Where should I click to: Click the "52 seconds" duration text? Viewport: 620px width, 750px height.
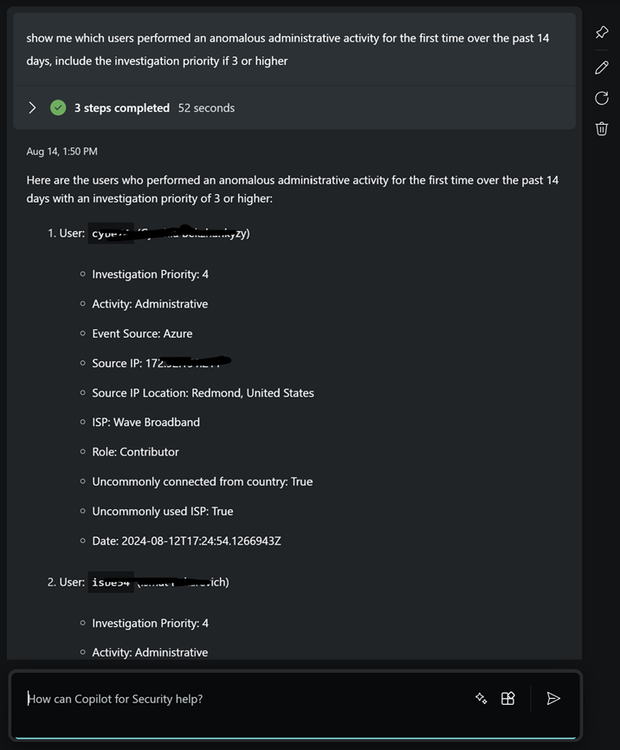[x=206, y=108]
